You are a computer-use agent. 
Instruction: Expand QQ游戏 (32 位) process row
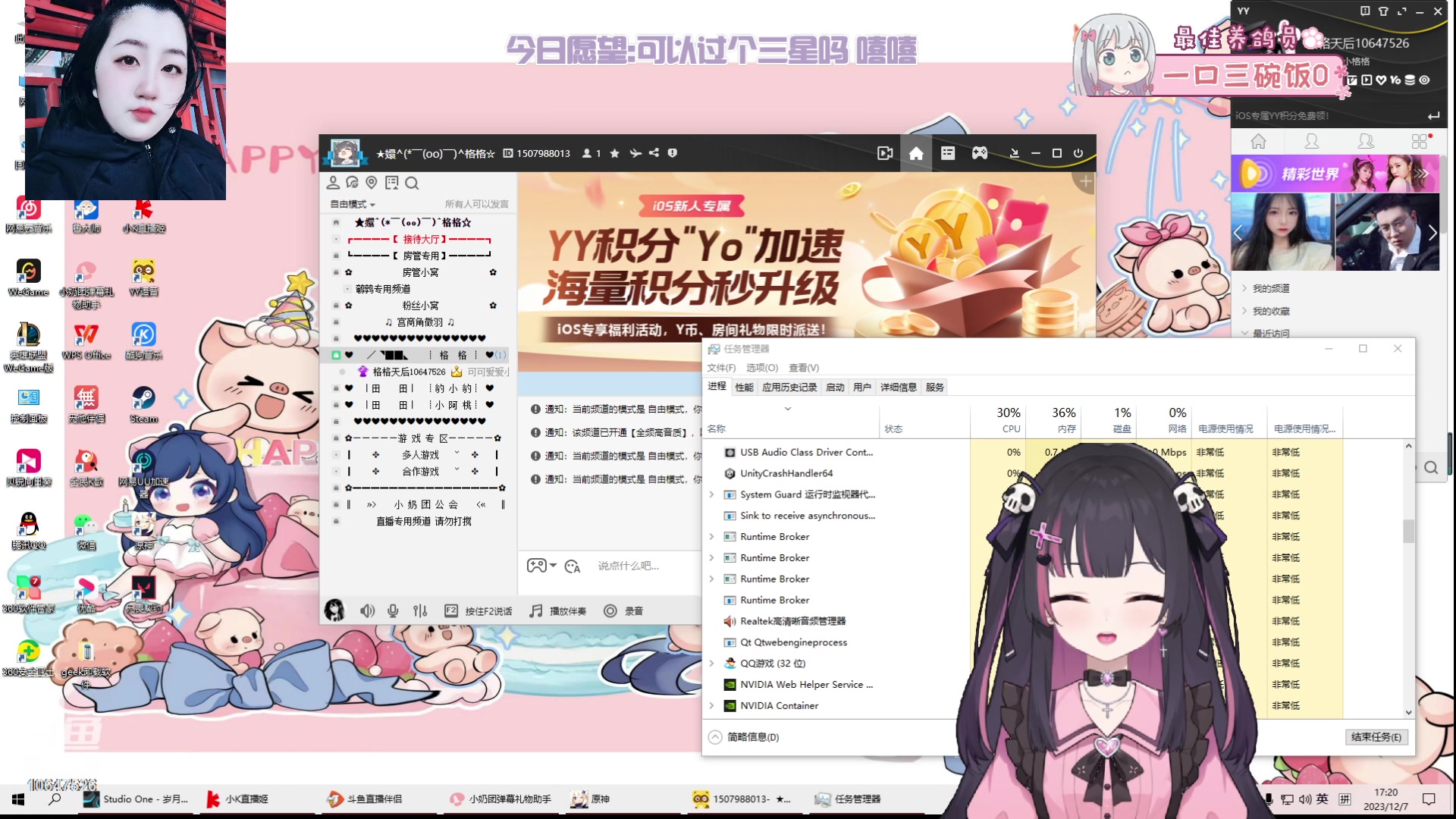point(711,664)
